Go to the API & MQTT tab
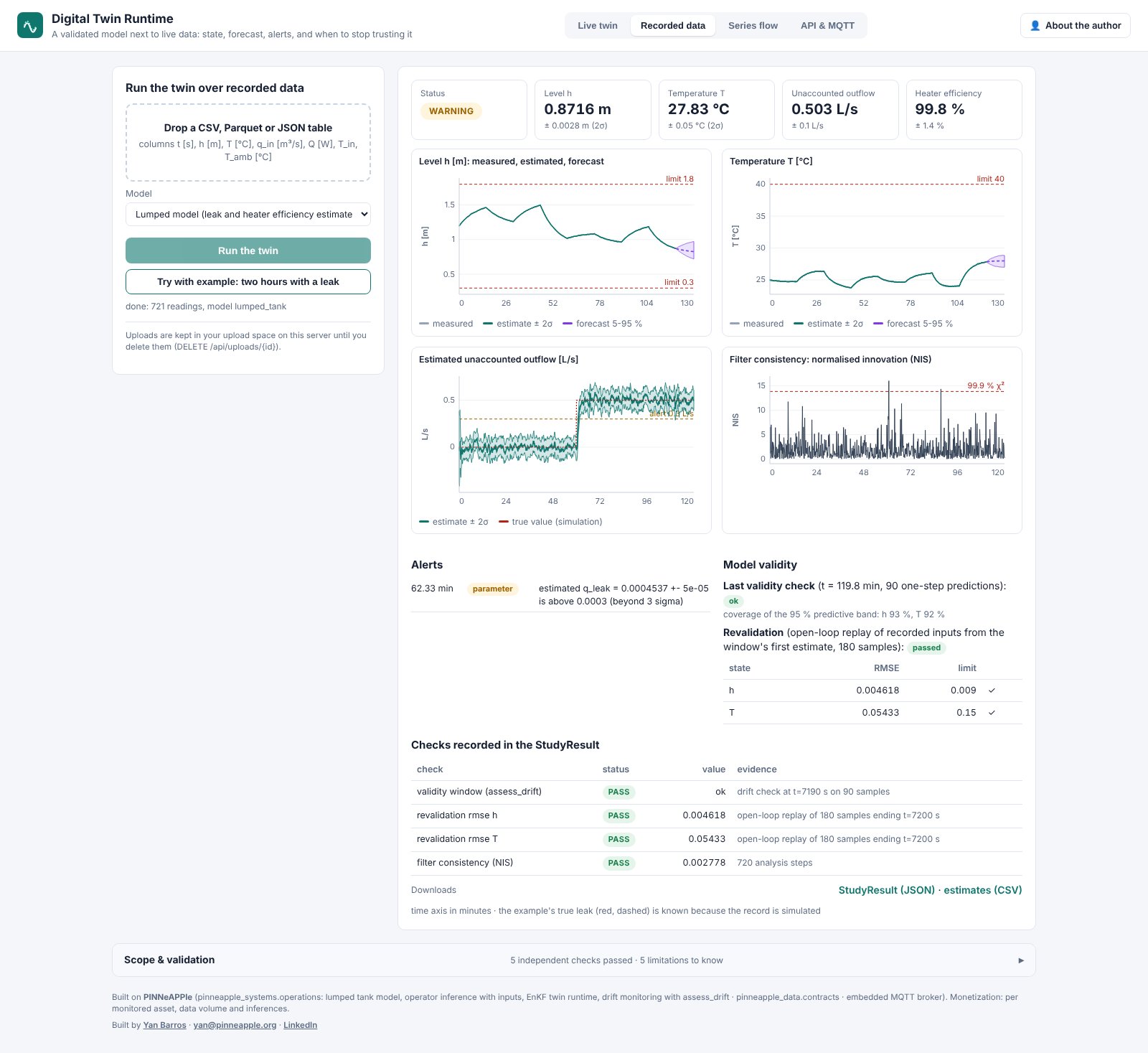This screenshot has height=1053, width=1148. click(827, 26)
